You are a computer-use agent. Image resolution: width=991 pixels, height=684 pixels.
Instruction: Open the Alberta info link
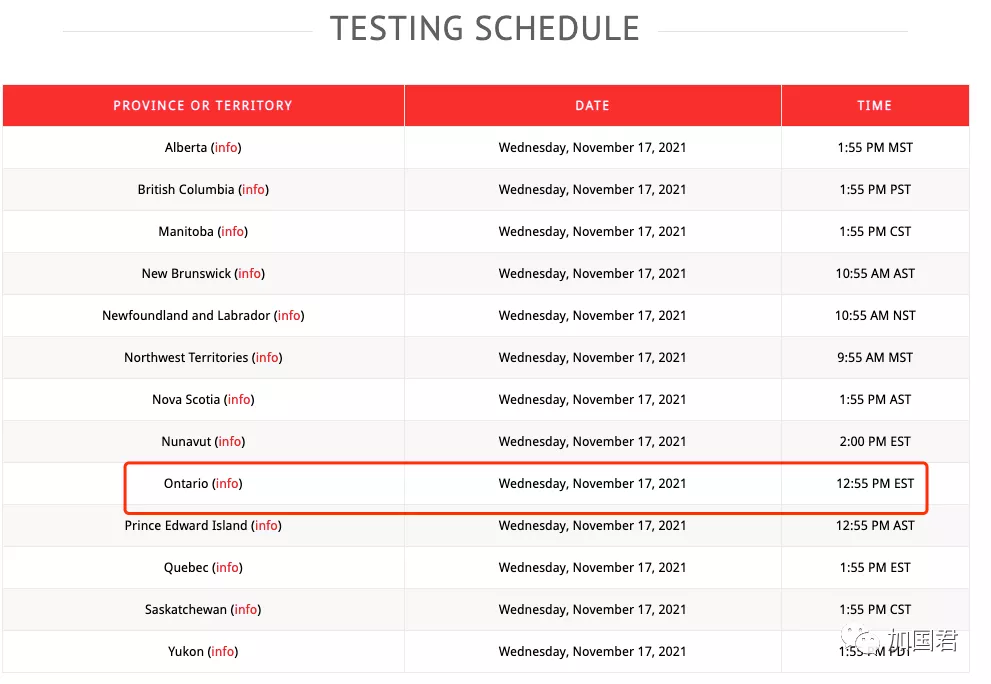pyautogui.click(x=226, y=148)
